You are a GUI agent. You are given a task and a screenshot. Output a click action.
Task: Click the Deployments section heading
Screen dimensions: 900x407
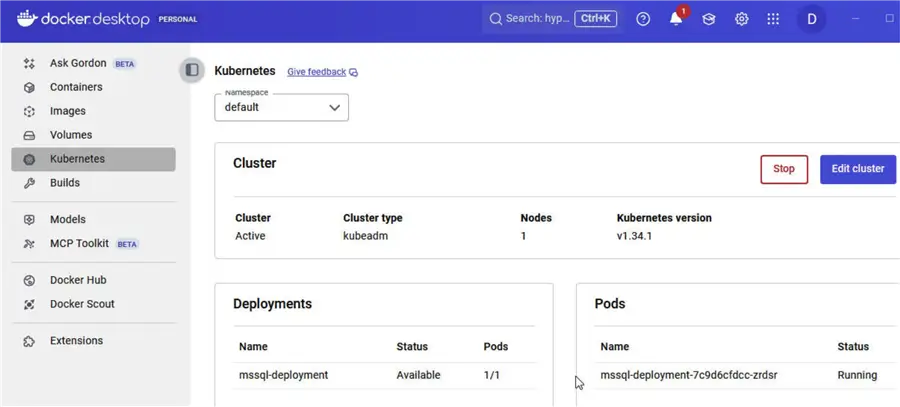coord(273,304)
